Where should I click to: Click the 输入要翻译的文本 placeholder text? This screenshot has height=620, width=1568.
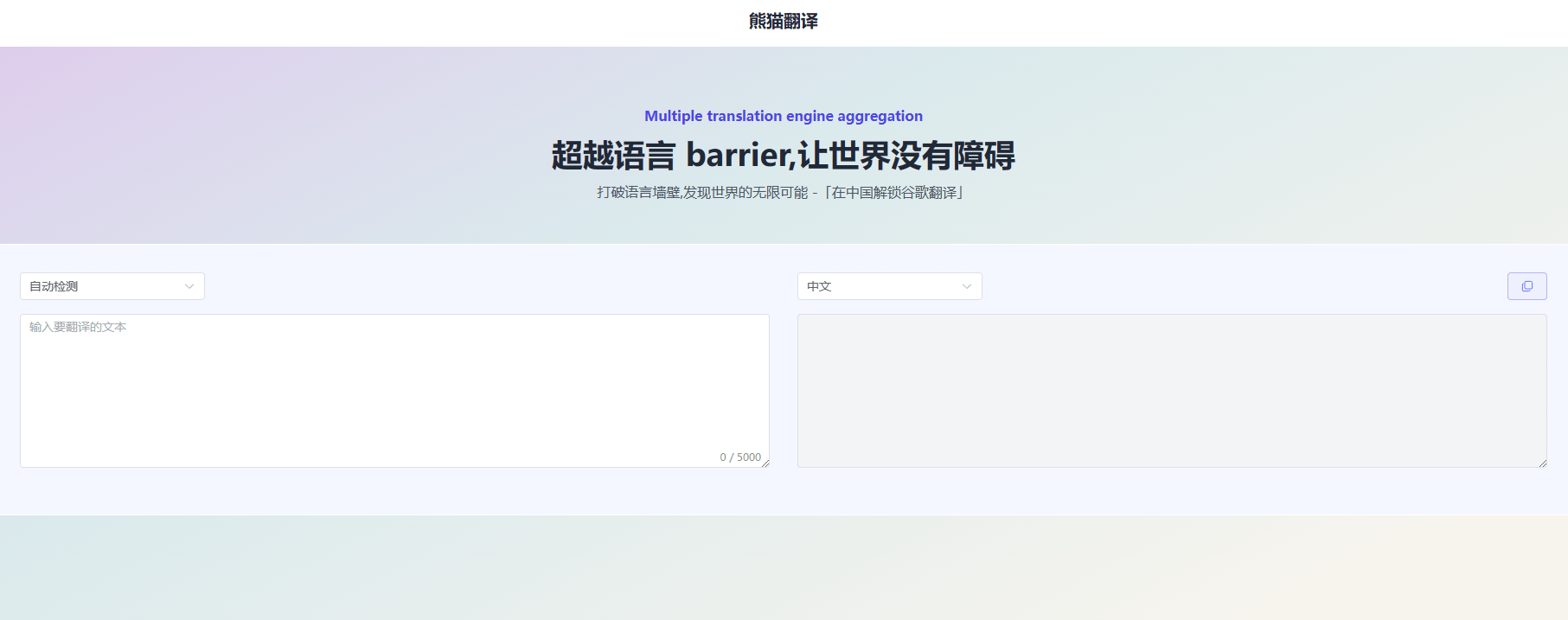coord(78,327)
